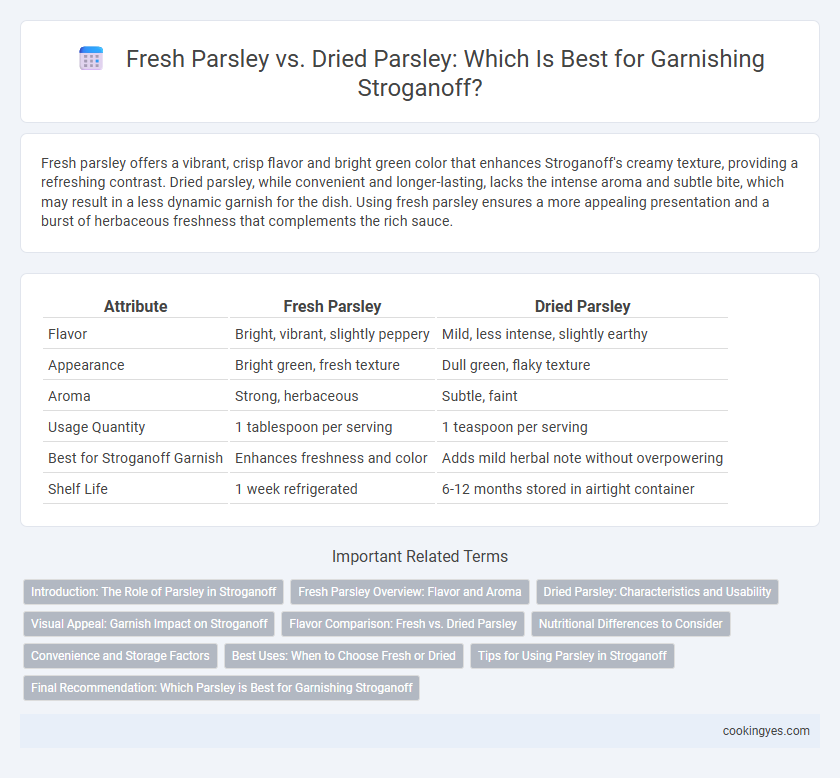Click the Attribute column header
Screen dimensions: 840x778
pos(136,306)
